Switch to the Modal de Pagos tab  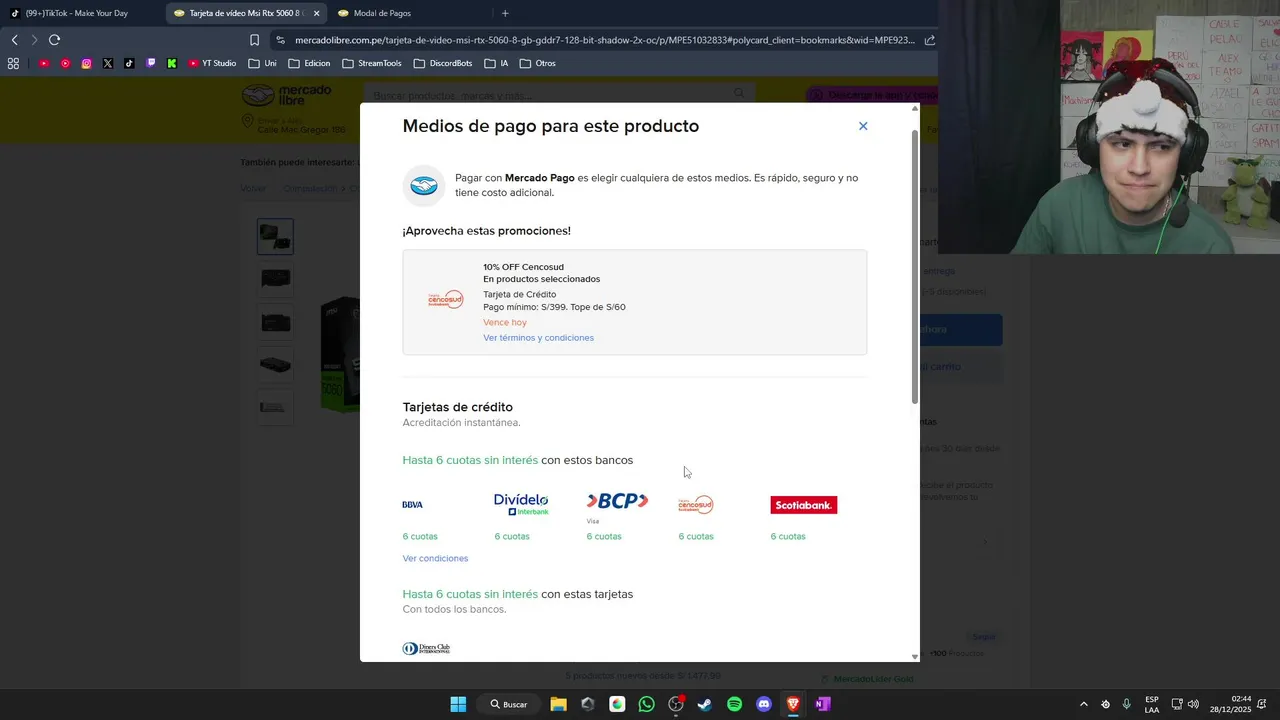coord(383,13)
